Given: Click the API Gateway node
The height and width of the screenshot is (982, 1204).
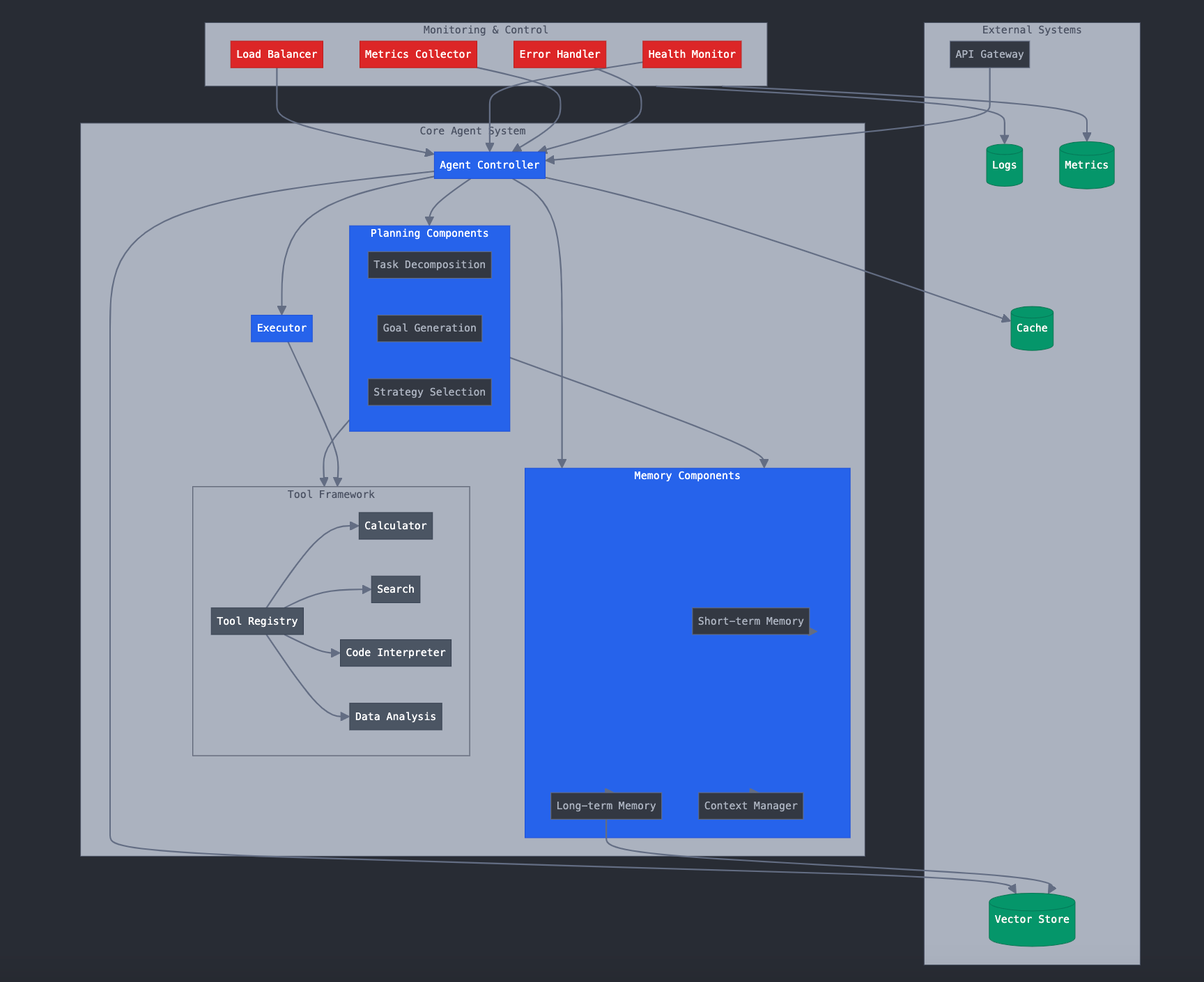Looking at the screenshot, I should tap(989, 54).
